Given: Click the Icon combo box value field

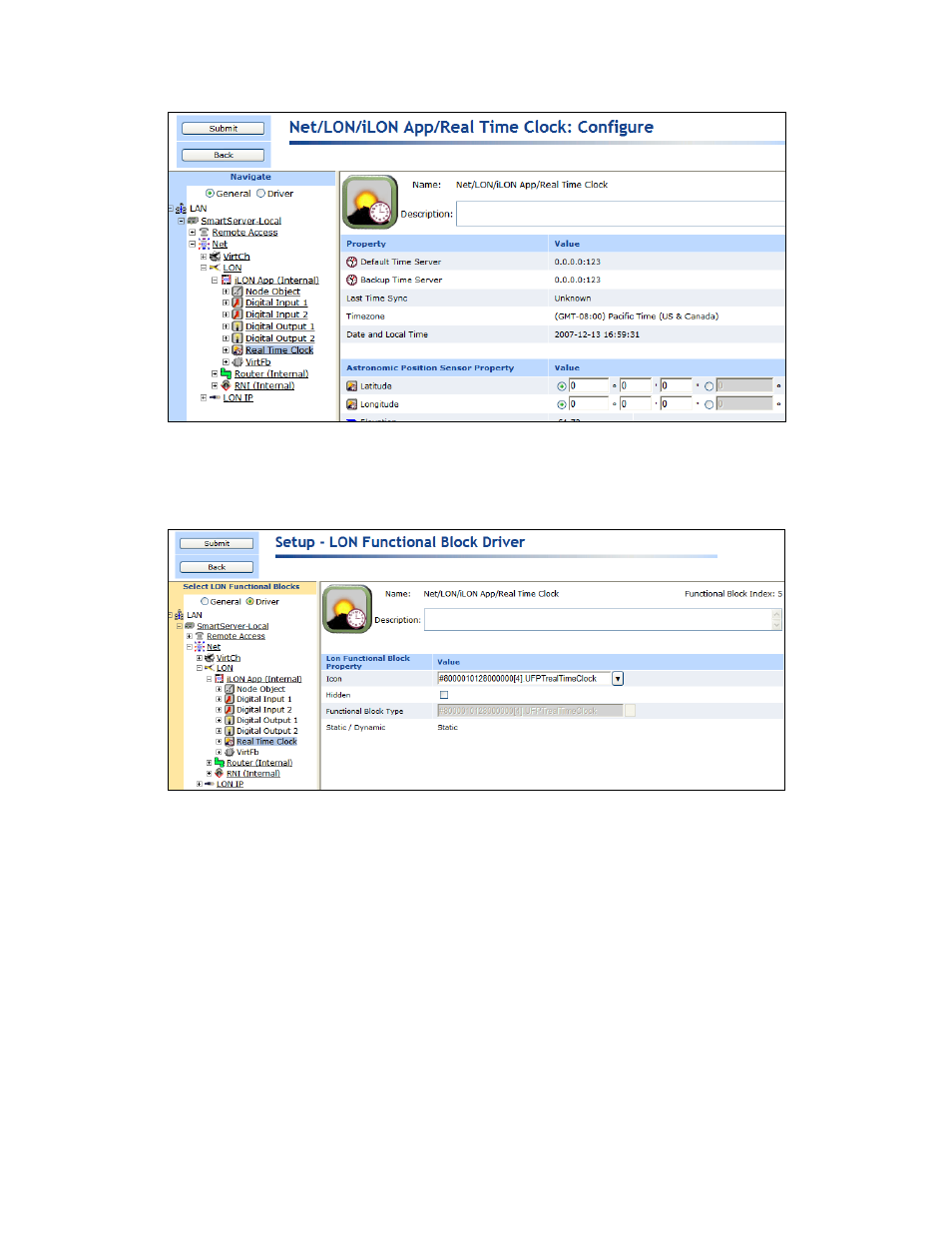Looking at the screenshot, I should point(524,679).
